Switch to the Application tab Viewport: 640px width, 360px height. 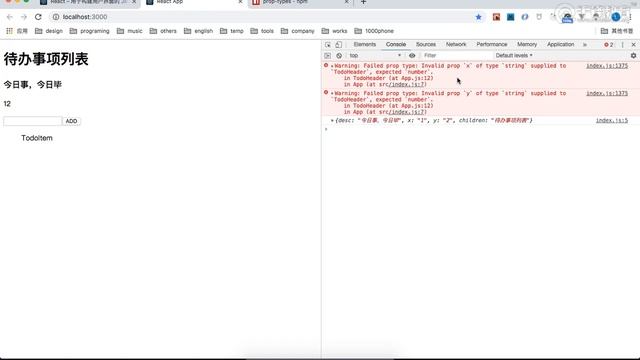point(560,44)
